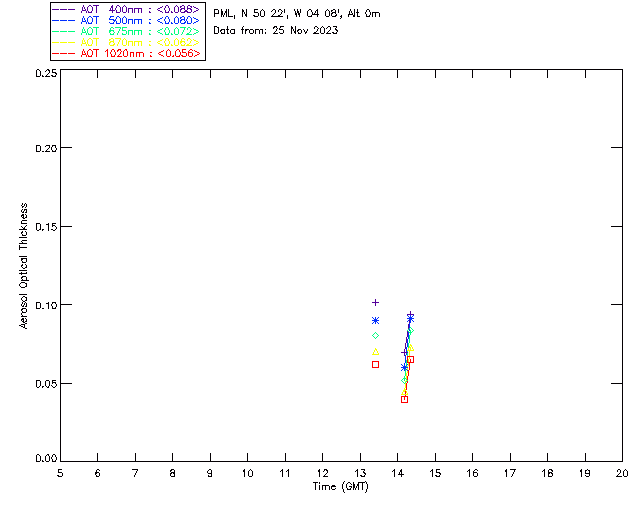Click the y-axis tick label 0.25

(46, 73)
